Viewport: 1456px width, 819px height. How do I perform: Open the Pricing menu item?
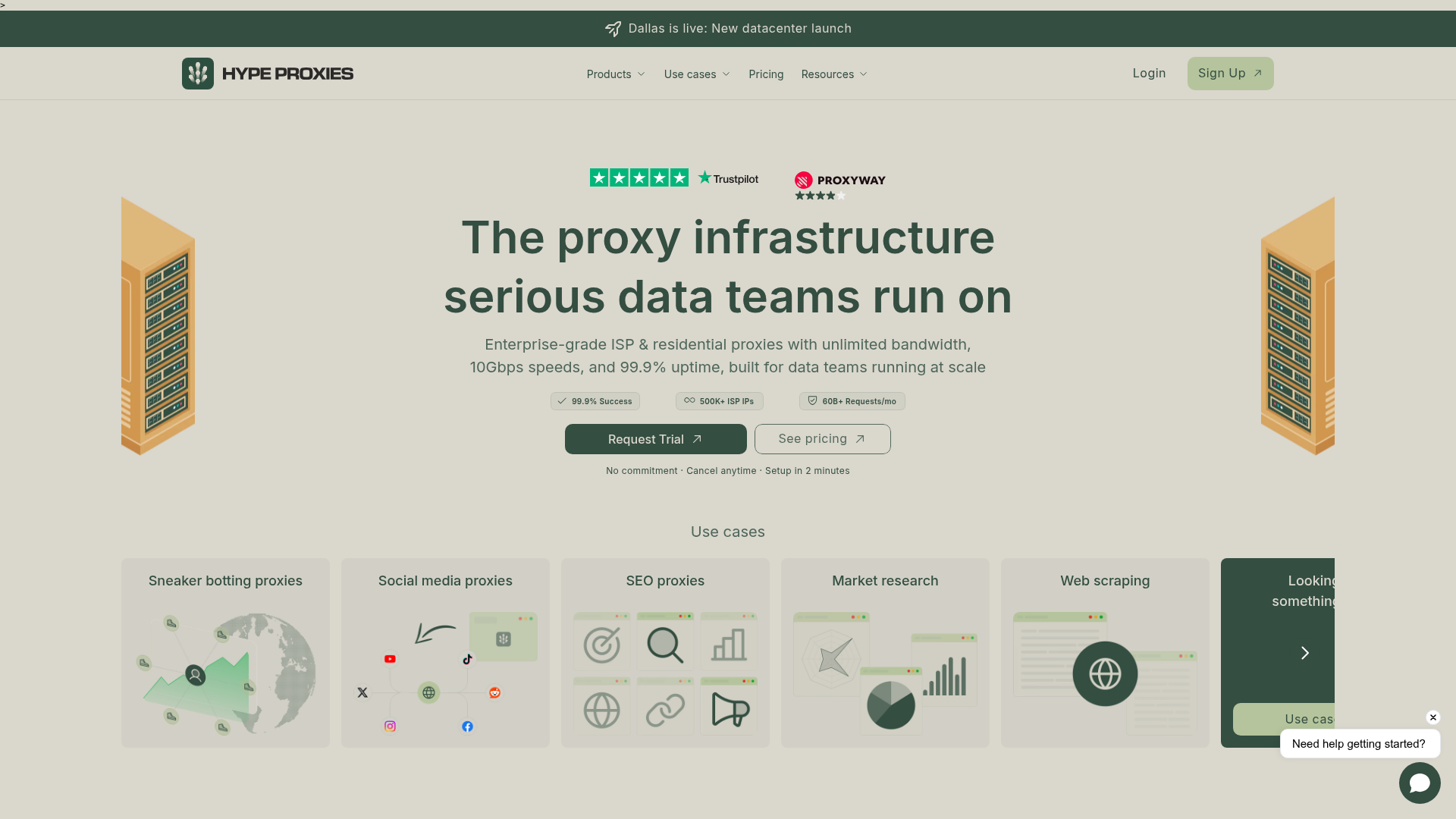pyautogui.click(x=766, y=74)
